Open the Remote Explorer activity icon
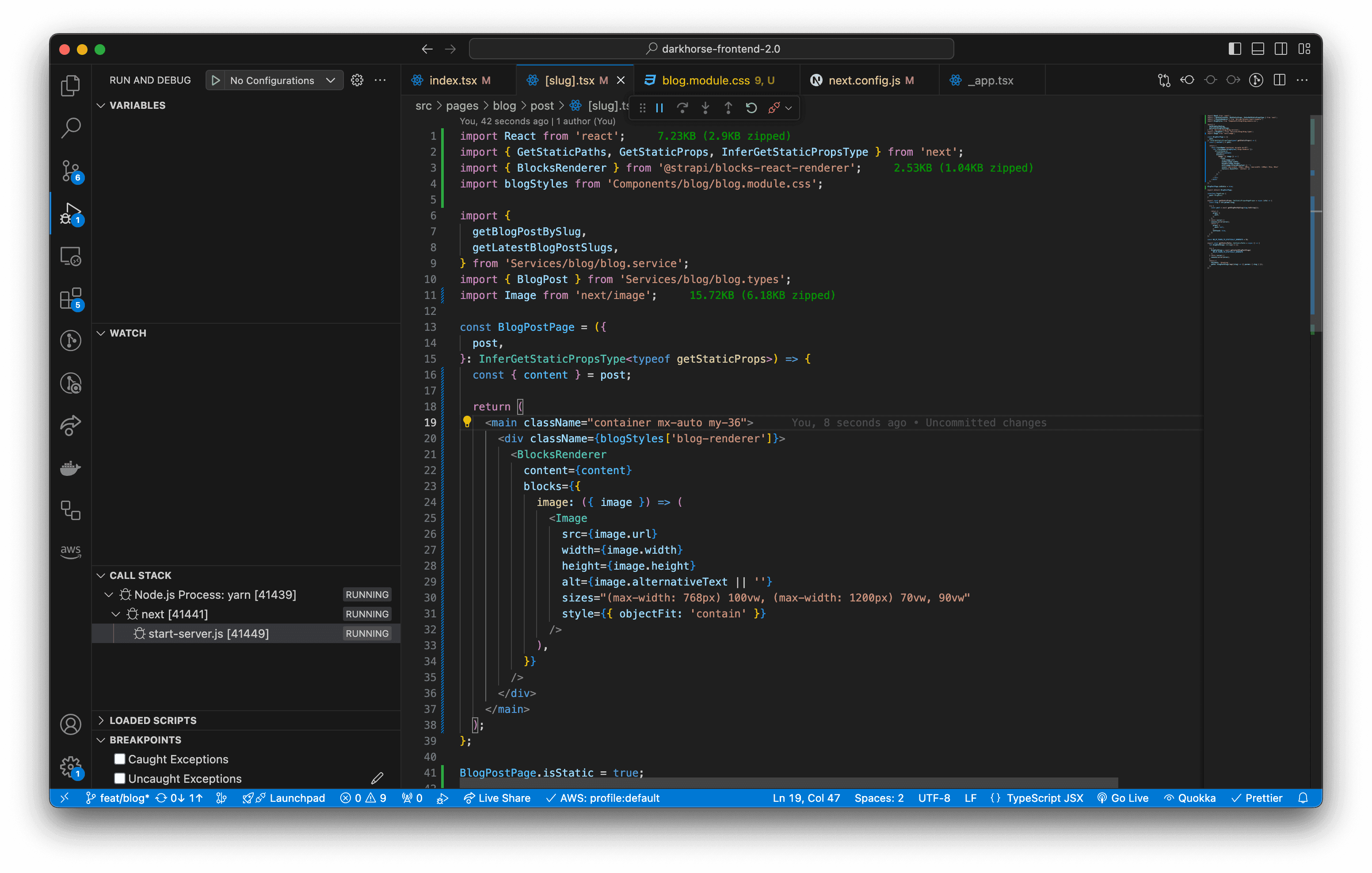The image size is (1372, 873). point(71,256)
